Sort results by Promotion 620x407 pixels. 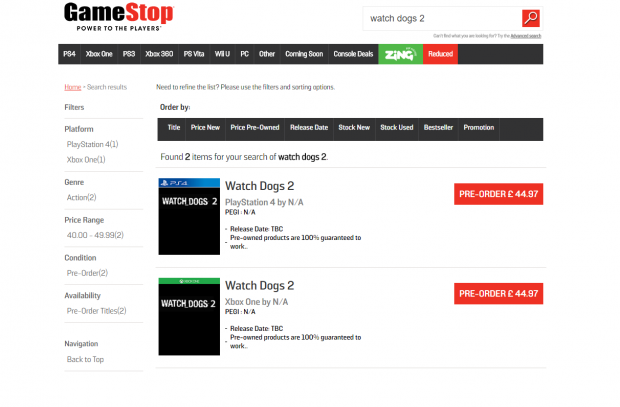point(479,128)
